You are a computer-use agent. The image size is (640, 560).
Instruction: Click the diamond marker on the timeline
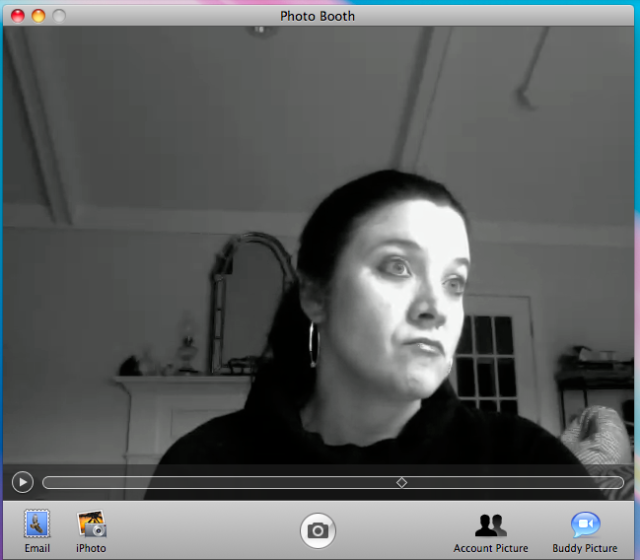pos(401,482)
